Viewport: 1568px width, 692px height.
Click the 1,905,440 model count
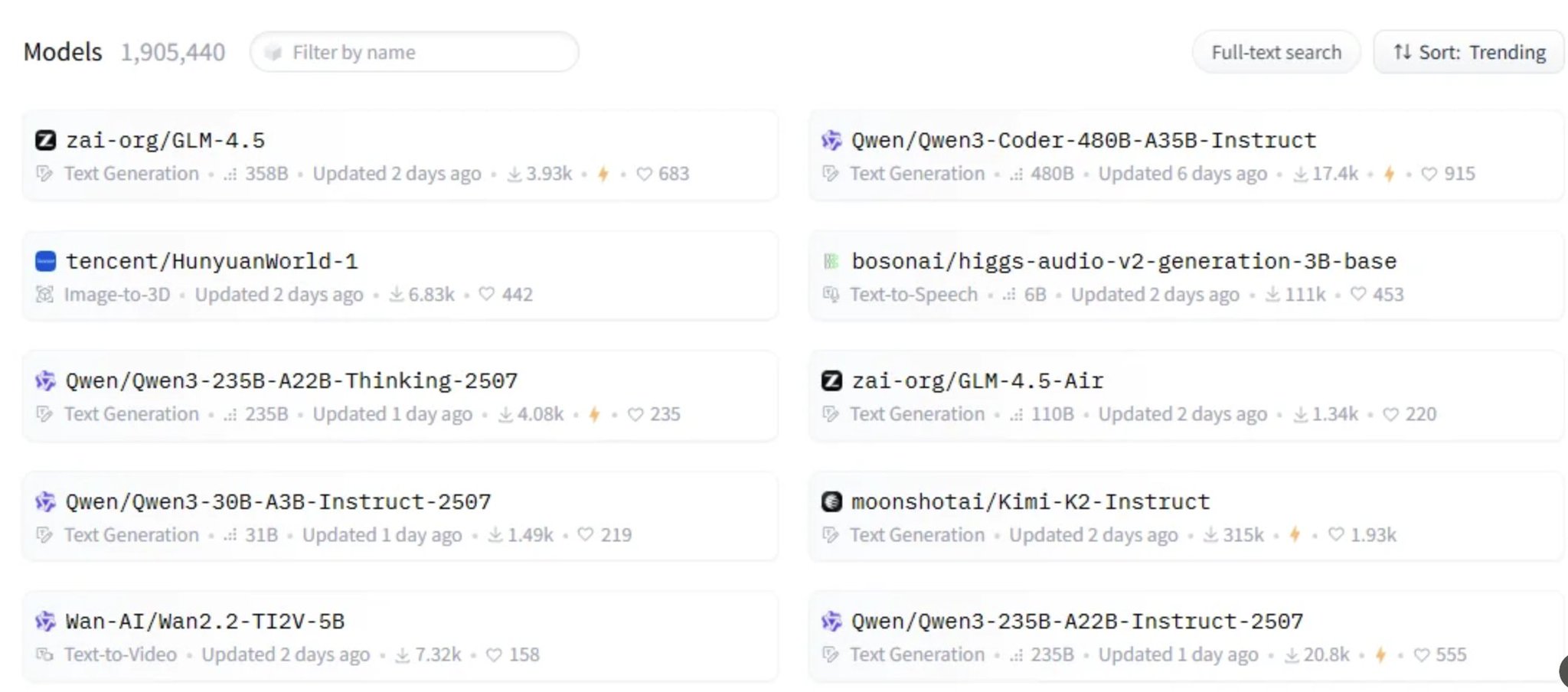point(173,52)
